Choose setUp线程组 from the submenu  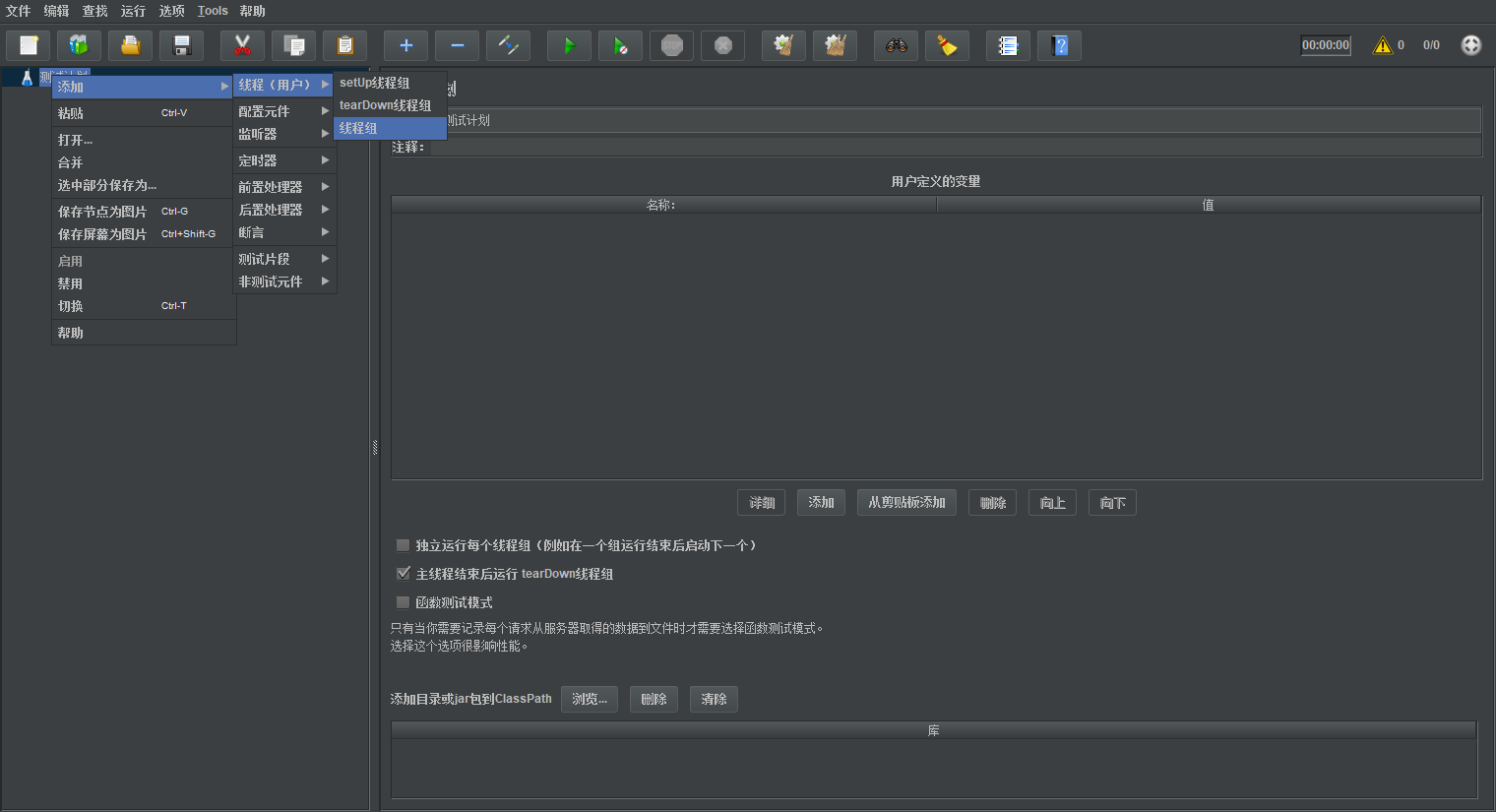(x=390, y=83)
